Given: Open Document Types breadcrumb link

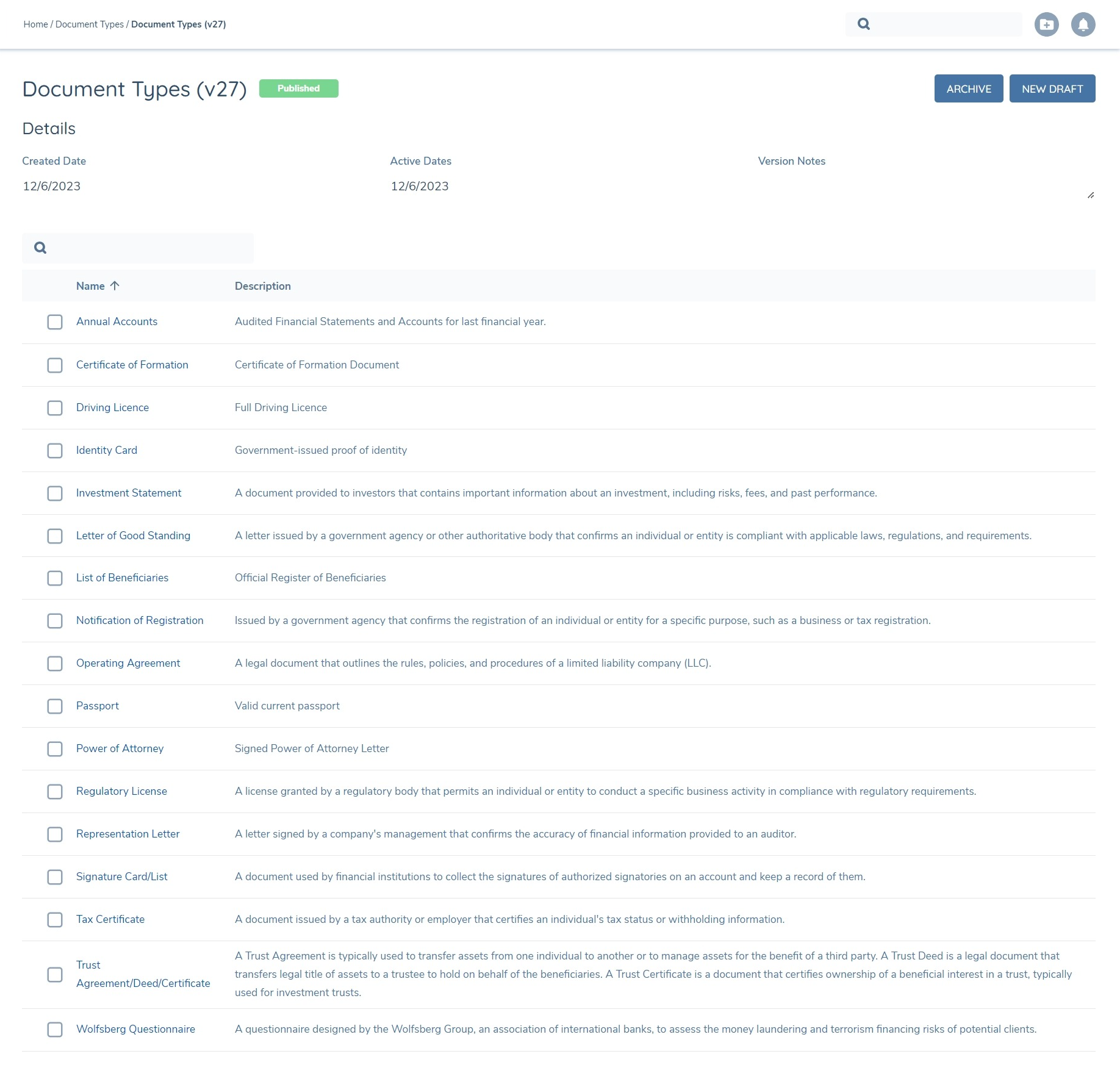Looking at the screenshot, I should click(x=89, y=24).
